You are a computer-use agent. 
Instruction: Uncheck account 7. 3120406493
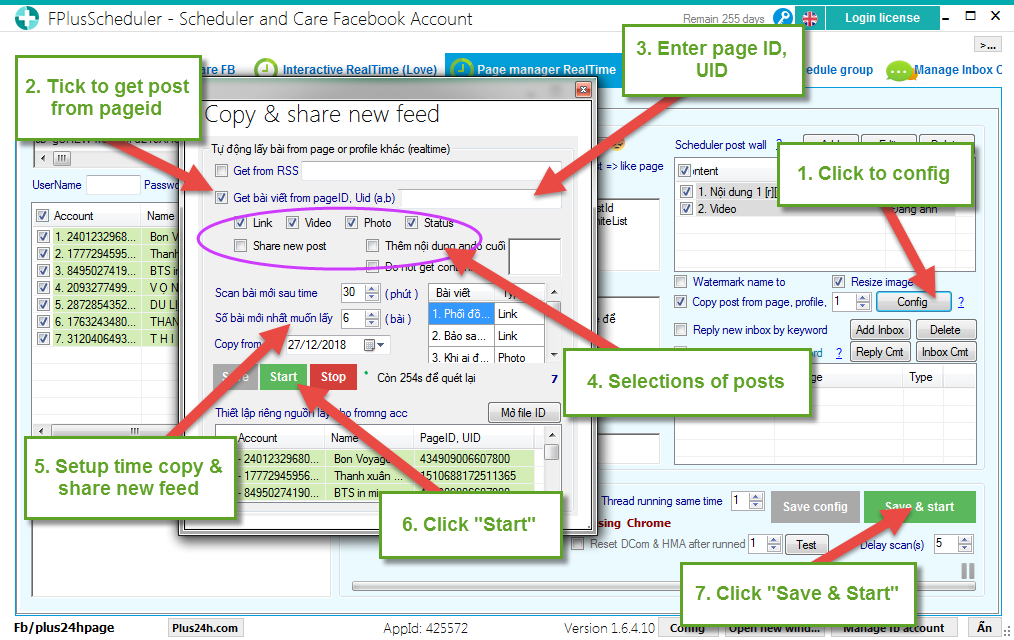pyautogui.click(x=43, y=338)
